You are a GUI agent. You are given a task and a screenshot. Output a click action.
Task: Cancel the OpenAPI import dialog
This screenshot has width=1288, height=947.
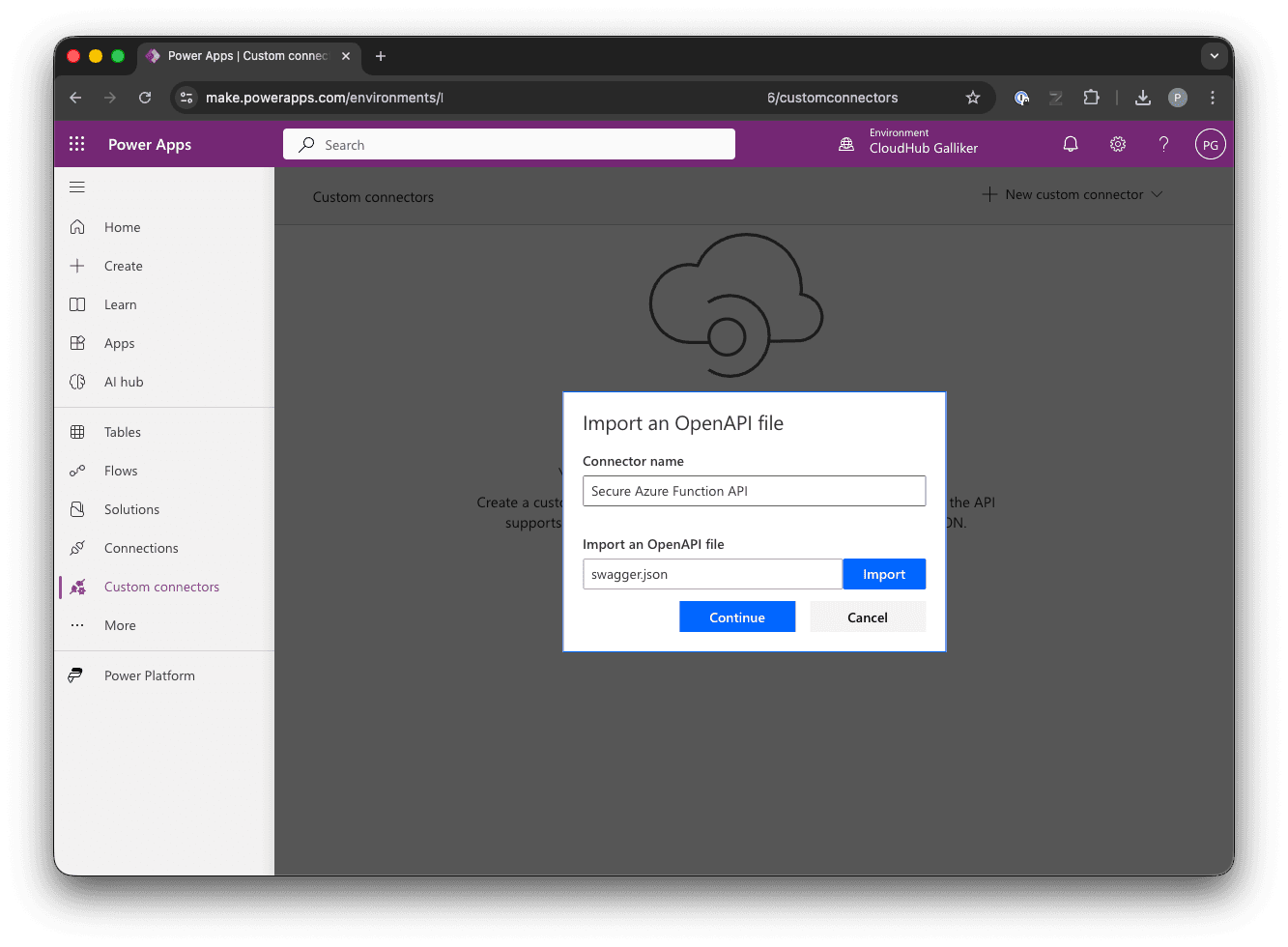(867, 617)
